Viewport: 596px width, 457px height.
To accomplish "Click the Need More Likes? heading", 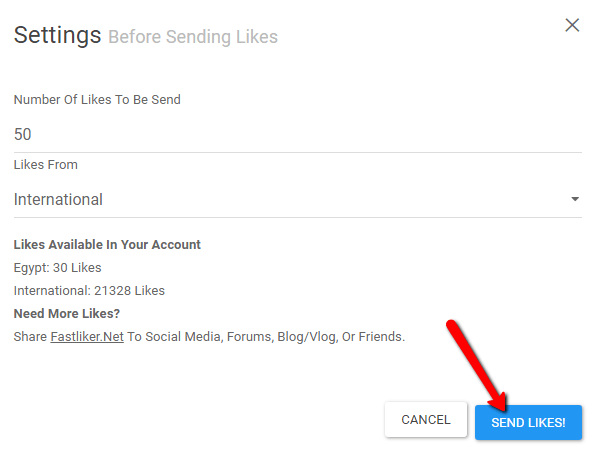I will pos(67,313).
